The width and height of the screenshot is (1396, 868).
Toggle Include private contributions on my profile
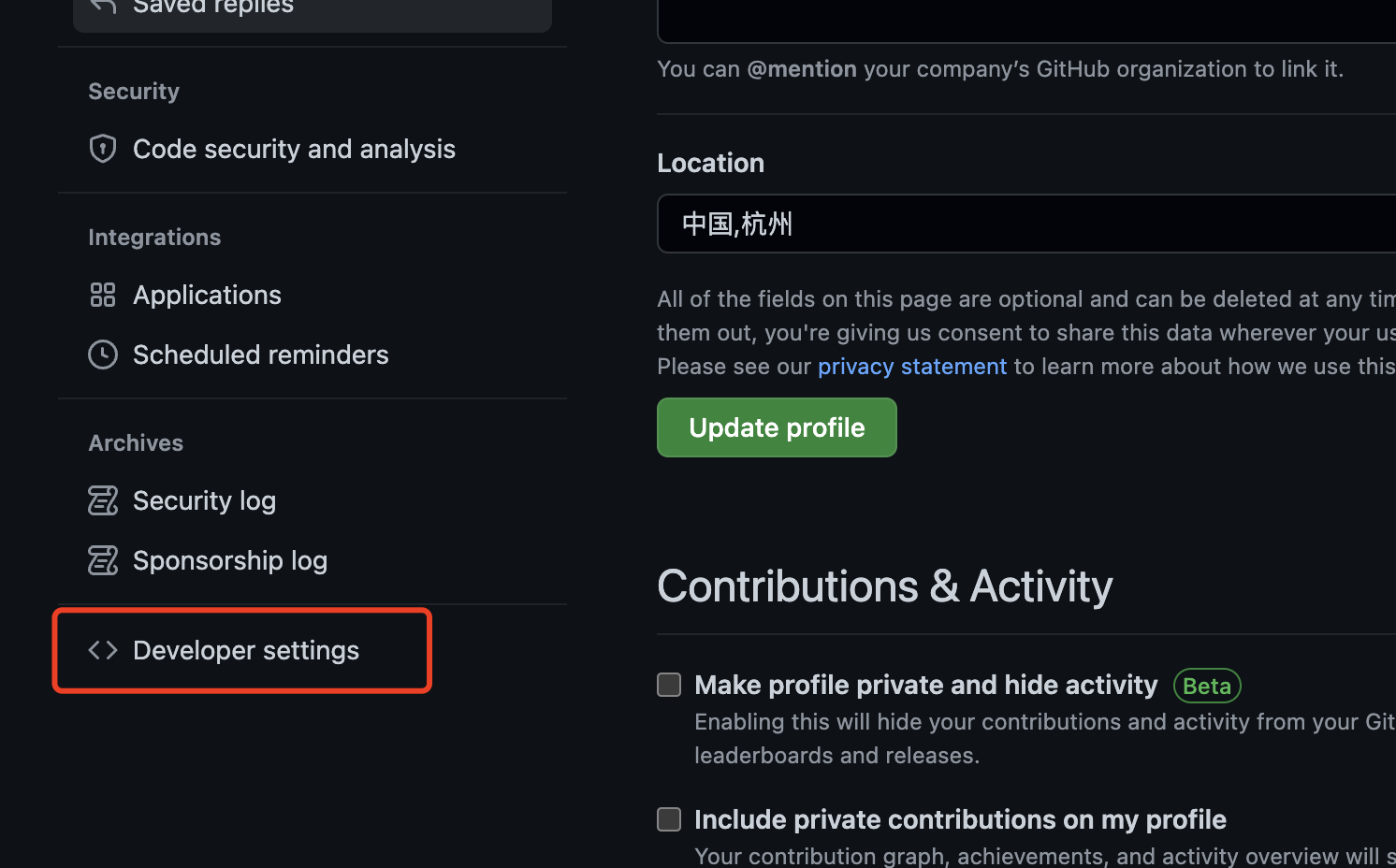[x=669, y=819]
